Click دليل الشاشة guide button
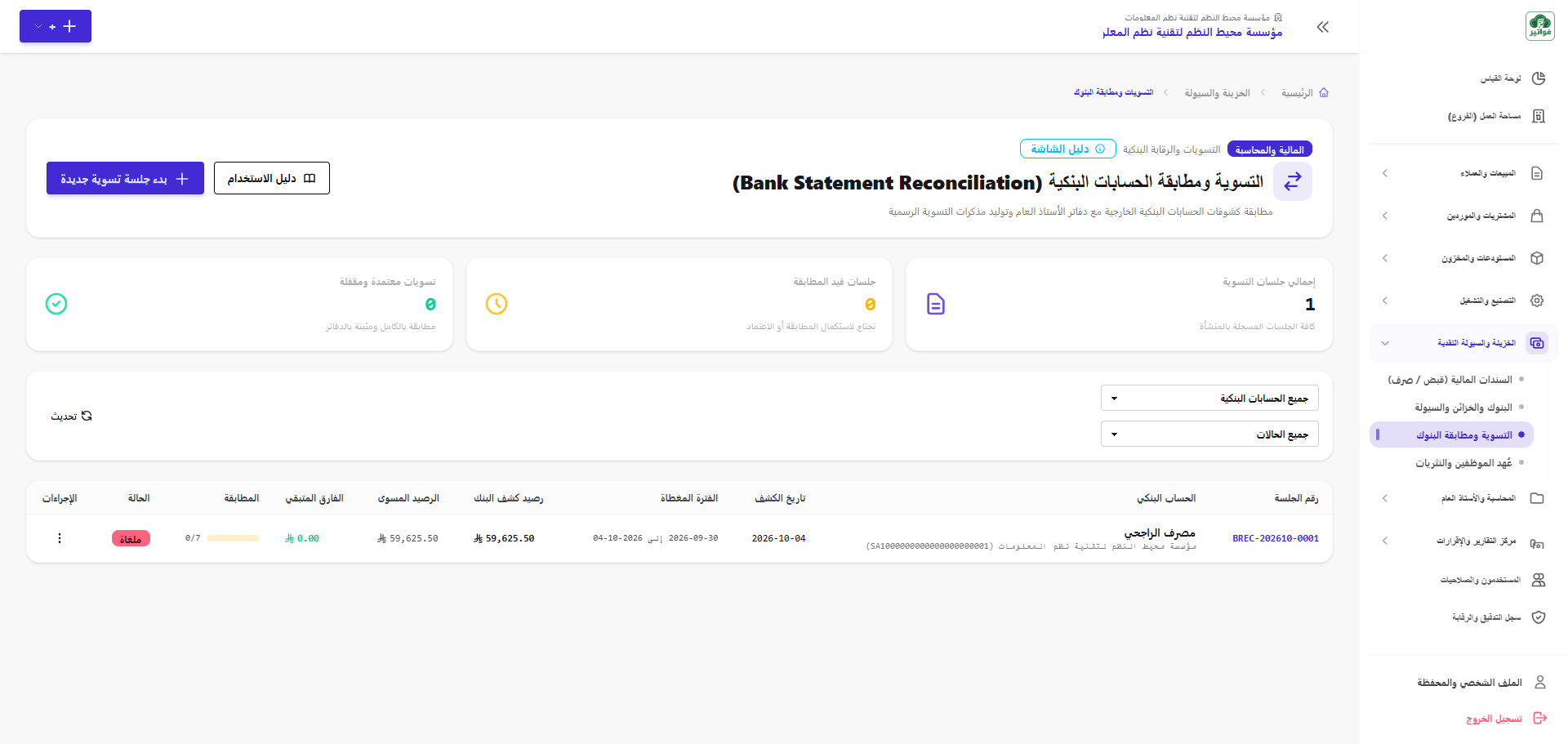 [x=1067, y=149]
